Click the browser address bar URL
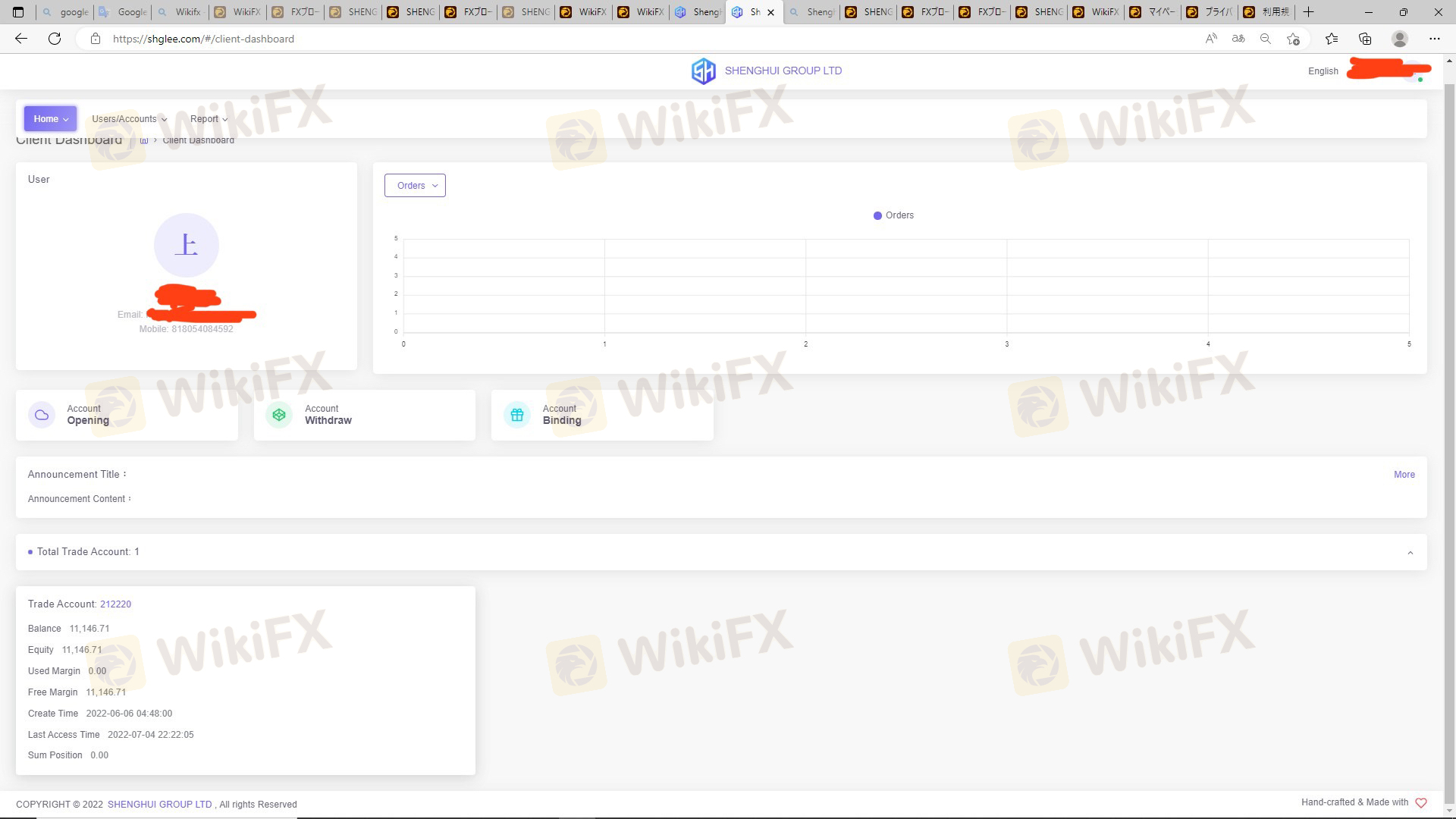Image resolution: width=1456 pixels, height=819 pixels. [203, 39]
